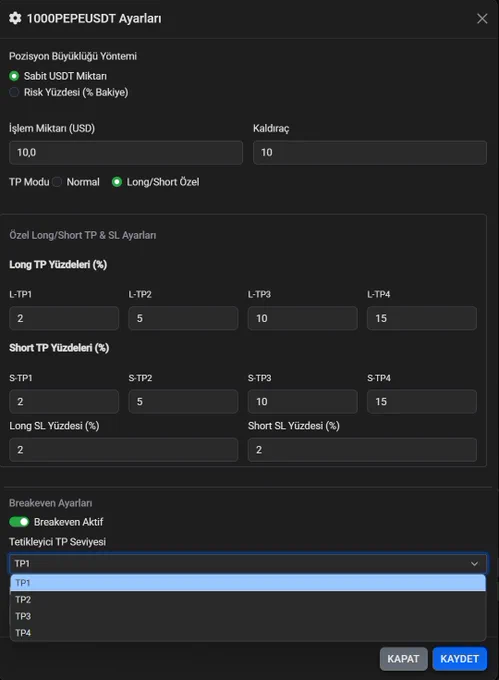
Task: Click the Short SL Yüzdesi (%) field
Action: pos(362,450)
